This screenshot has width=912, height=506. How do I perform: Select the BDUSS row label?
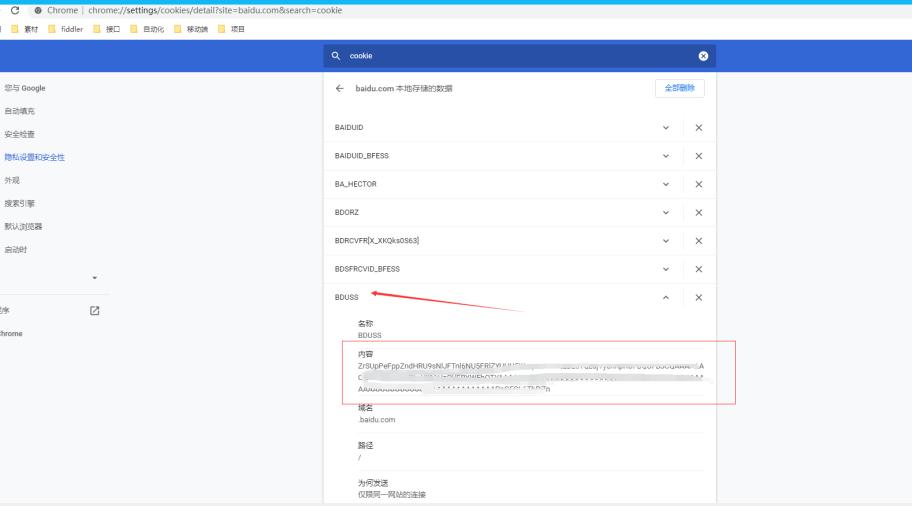point(346,297)
